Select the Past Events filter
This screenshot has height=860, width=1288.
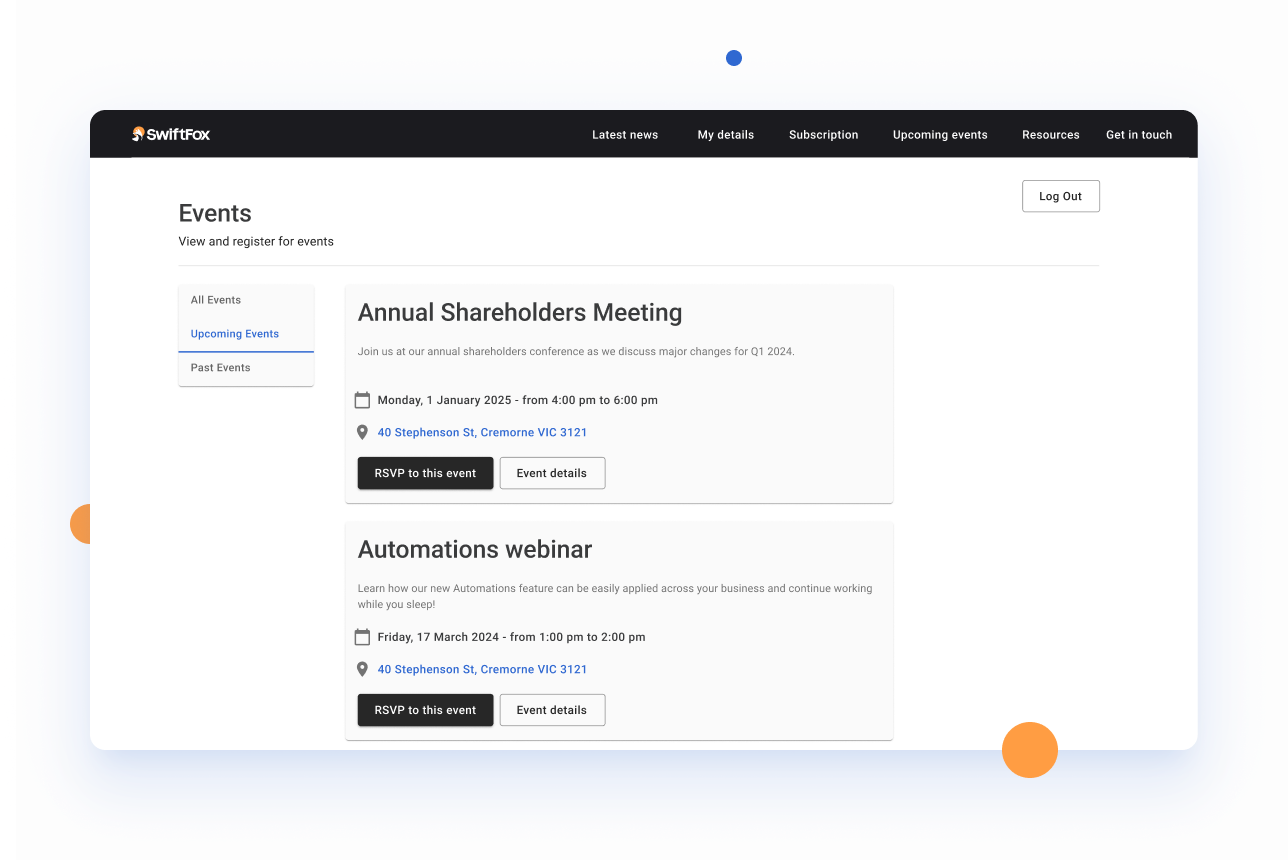click(220, 367)
